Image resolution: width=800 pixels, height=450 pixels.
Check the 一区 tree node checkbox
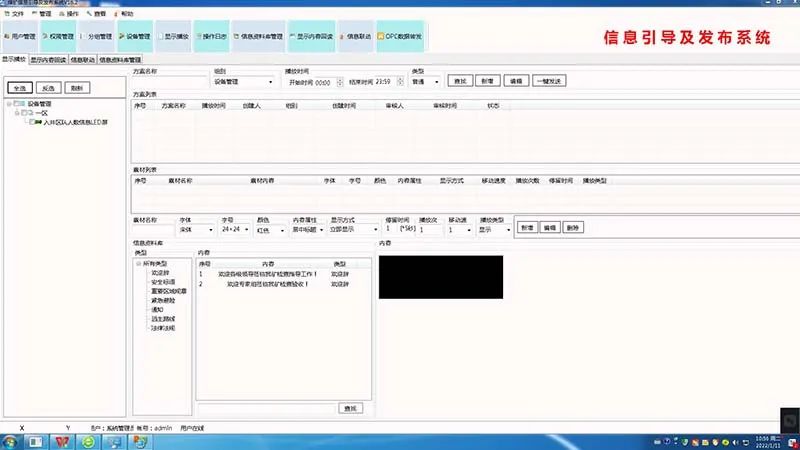[25, 113]
